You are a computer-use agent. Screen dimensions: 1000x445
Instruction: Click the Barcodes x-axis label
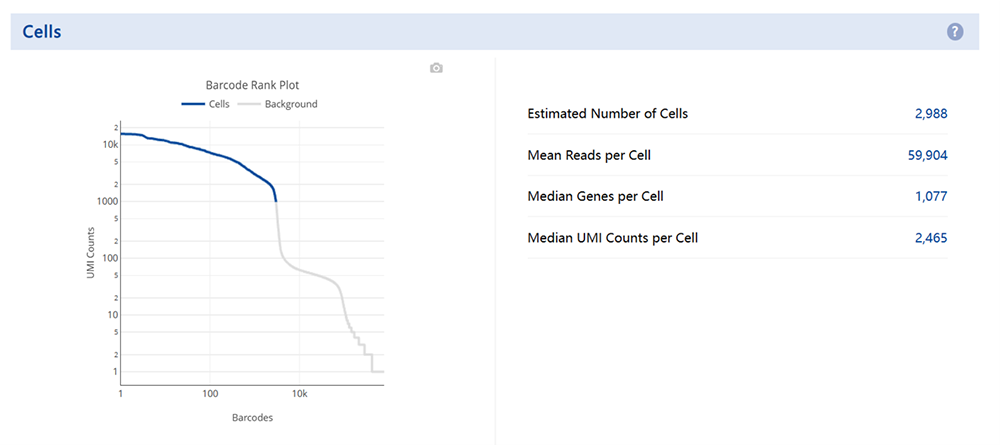[x=252, y=417]
